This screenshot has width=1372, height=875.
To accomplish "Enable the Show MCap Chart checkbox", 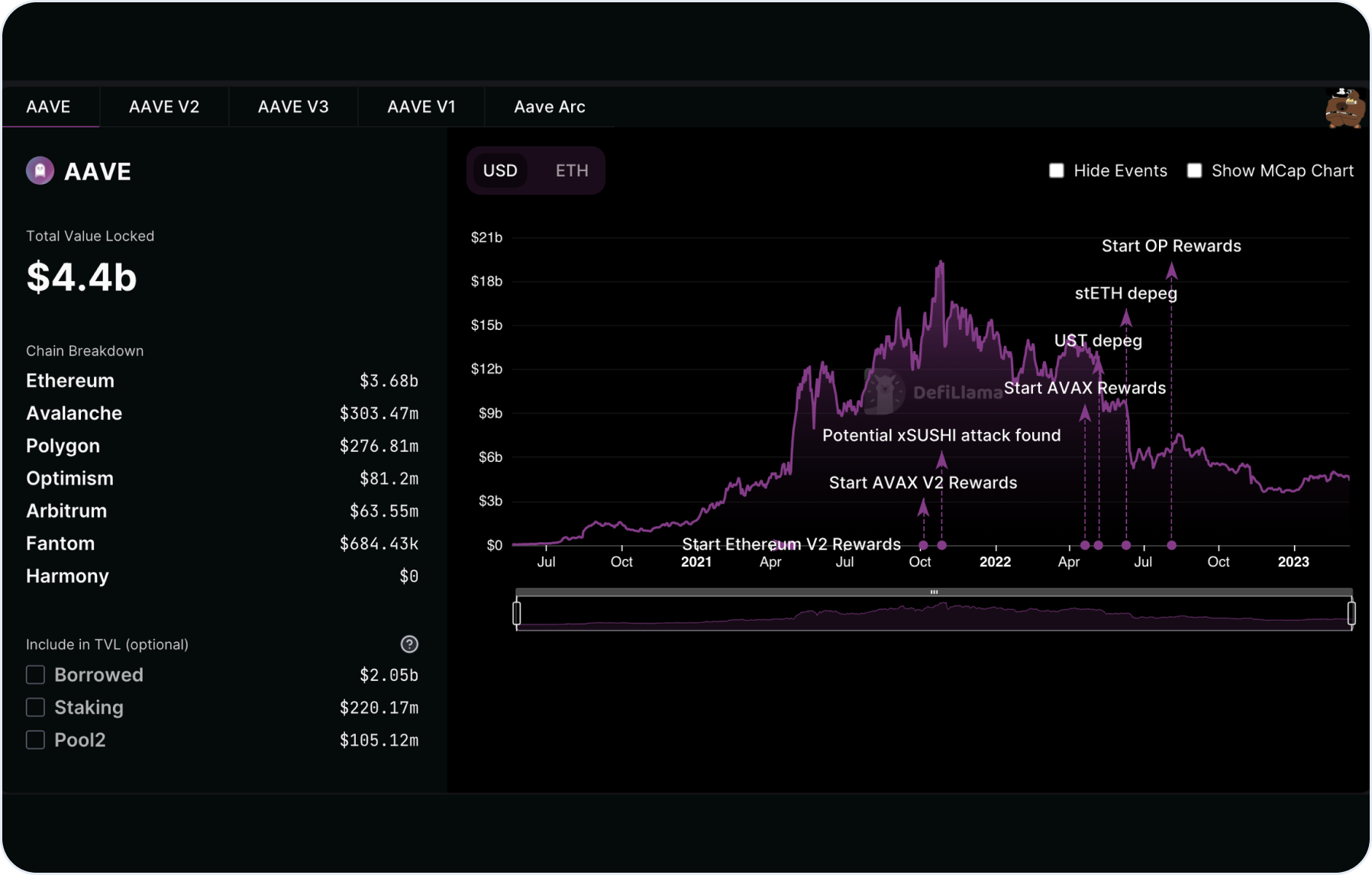I will (x=1194, y=170).
